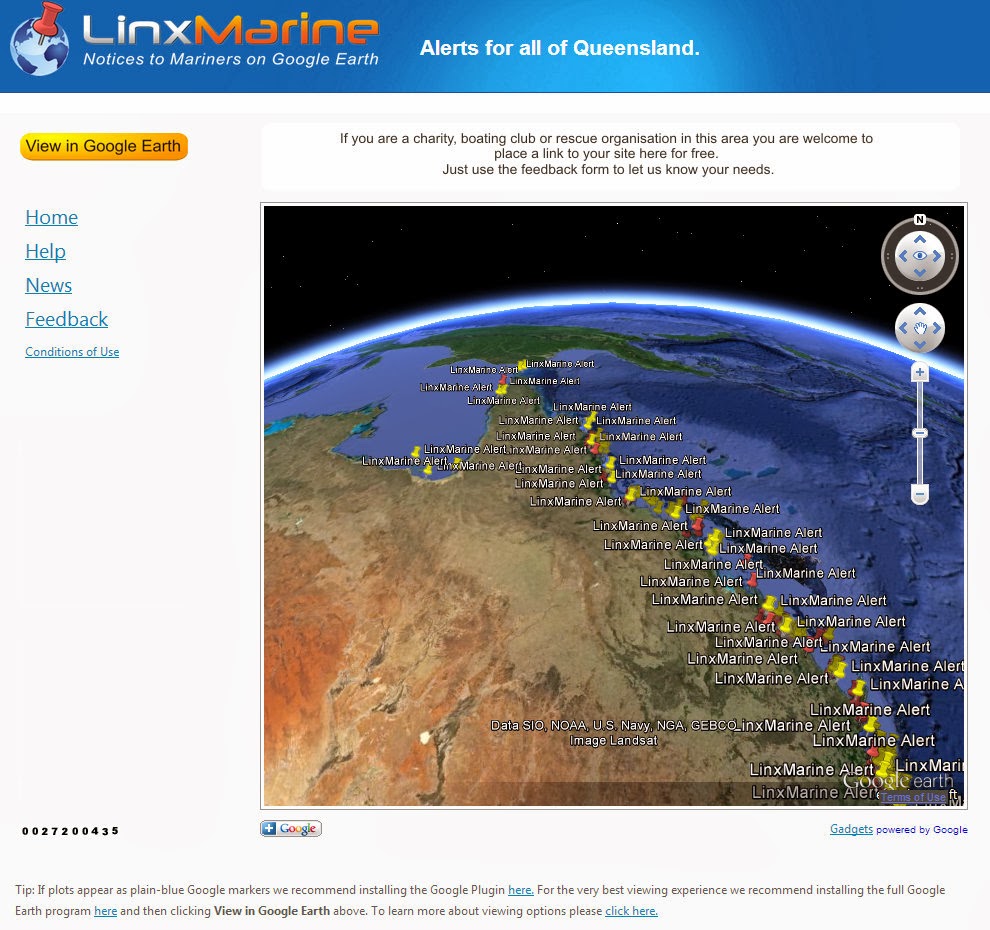Click 'Alerts for all of Queensland.' heading
The height and width of the screenshot is (930, 990).
click(559, 48)
